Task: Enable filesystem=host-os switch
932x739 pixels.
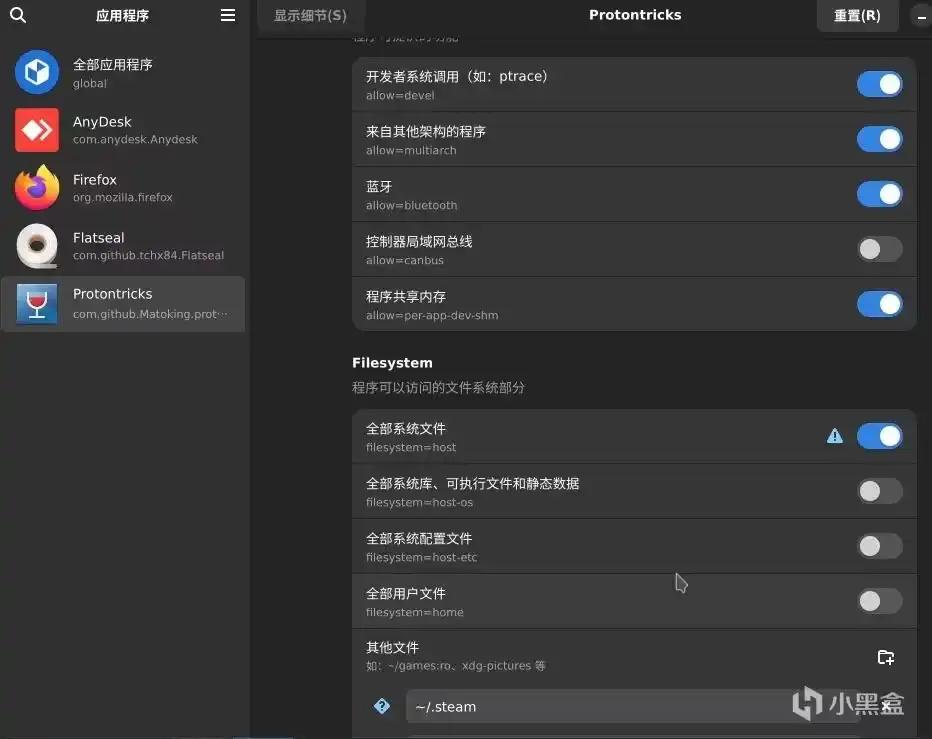Action: pyautogui.click(x=880, y=491)
